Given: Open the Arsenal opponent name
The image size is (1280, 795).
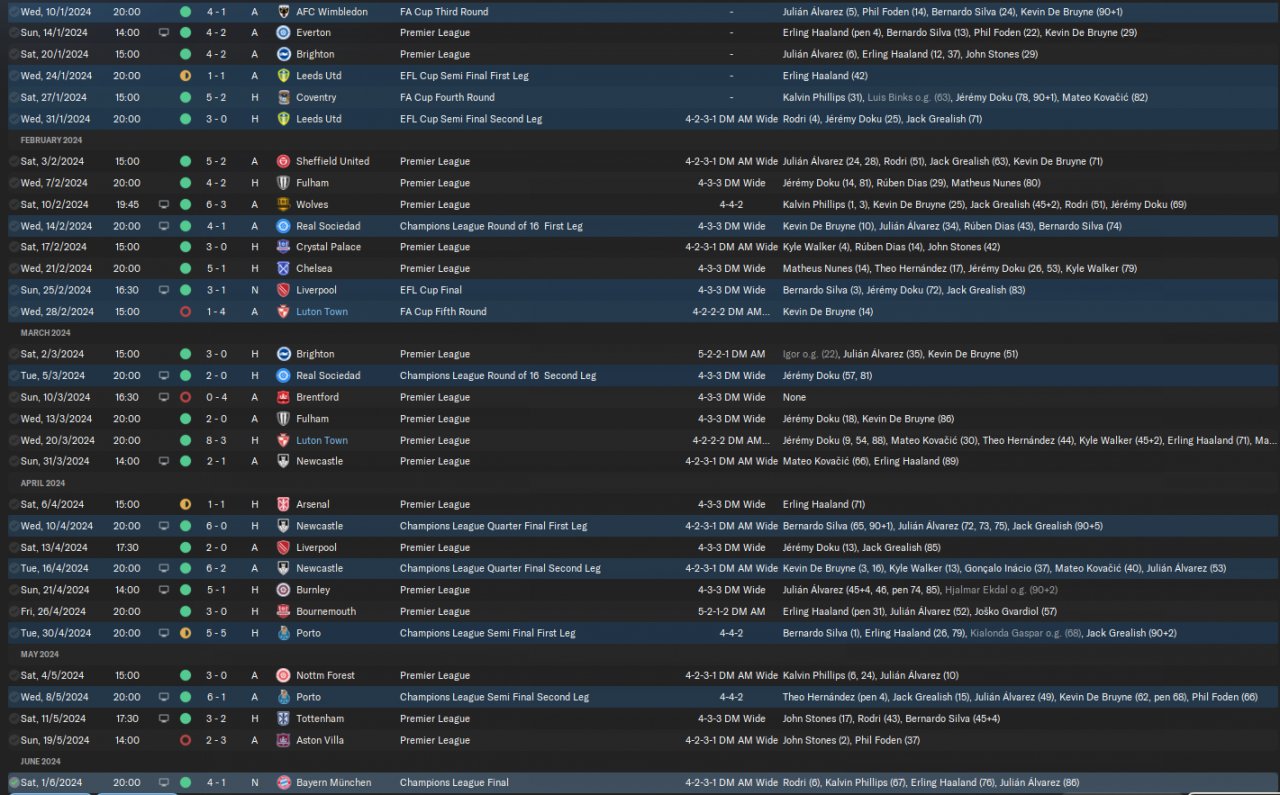Looking at the screenshot, I should 313,505.
